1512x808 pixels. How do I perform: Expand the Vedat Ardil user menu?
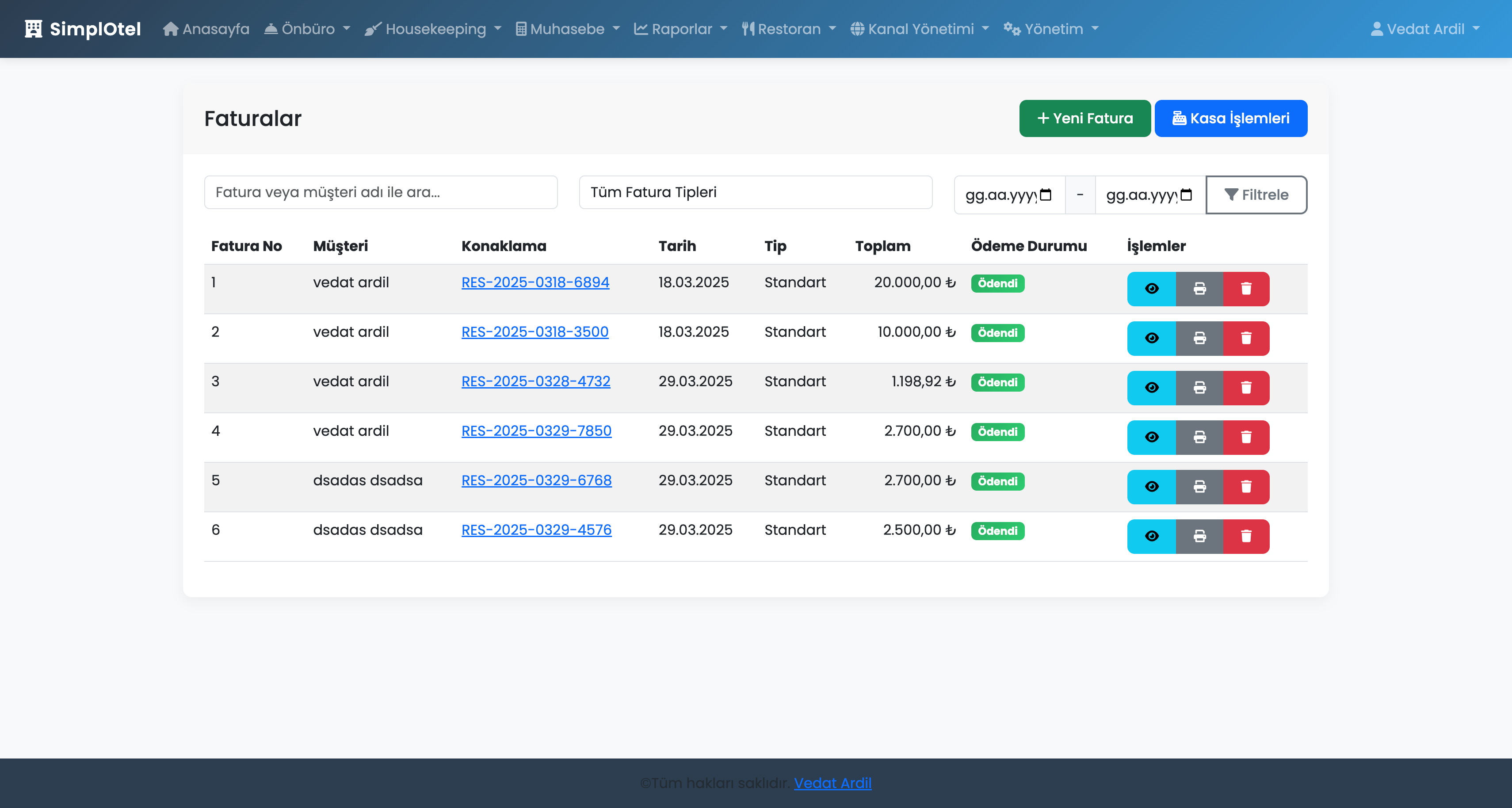click(x=1425, y=29)
